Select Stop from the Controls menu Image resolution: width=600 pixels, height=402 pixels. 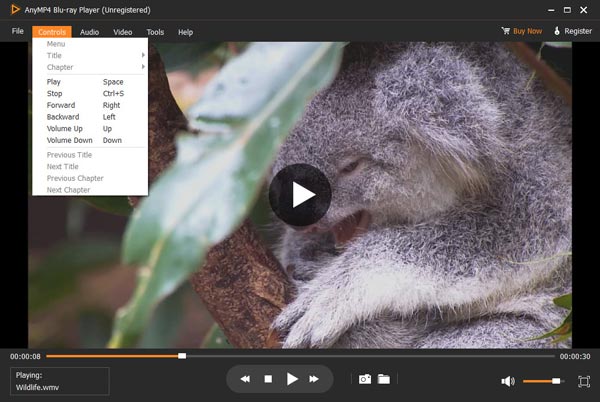click(x=55, y=93)
